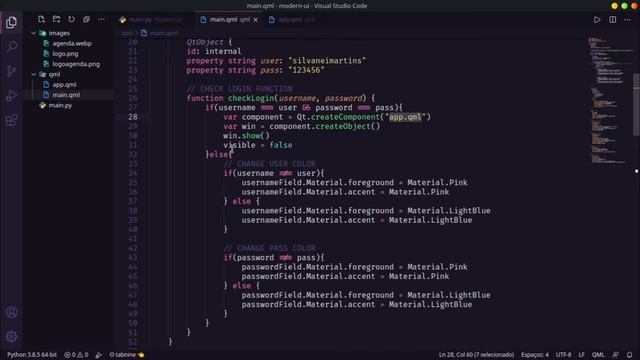The width and height of the screenshot is (640, 360).
Task: Click createObject on line 29
Action: pyautogui.click(x=343, y=126)
